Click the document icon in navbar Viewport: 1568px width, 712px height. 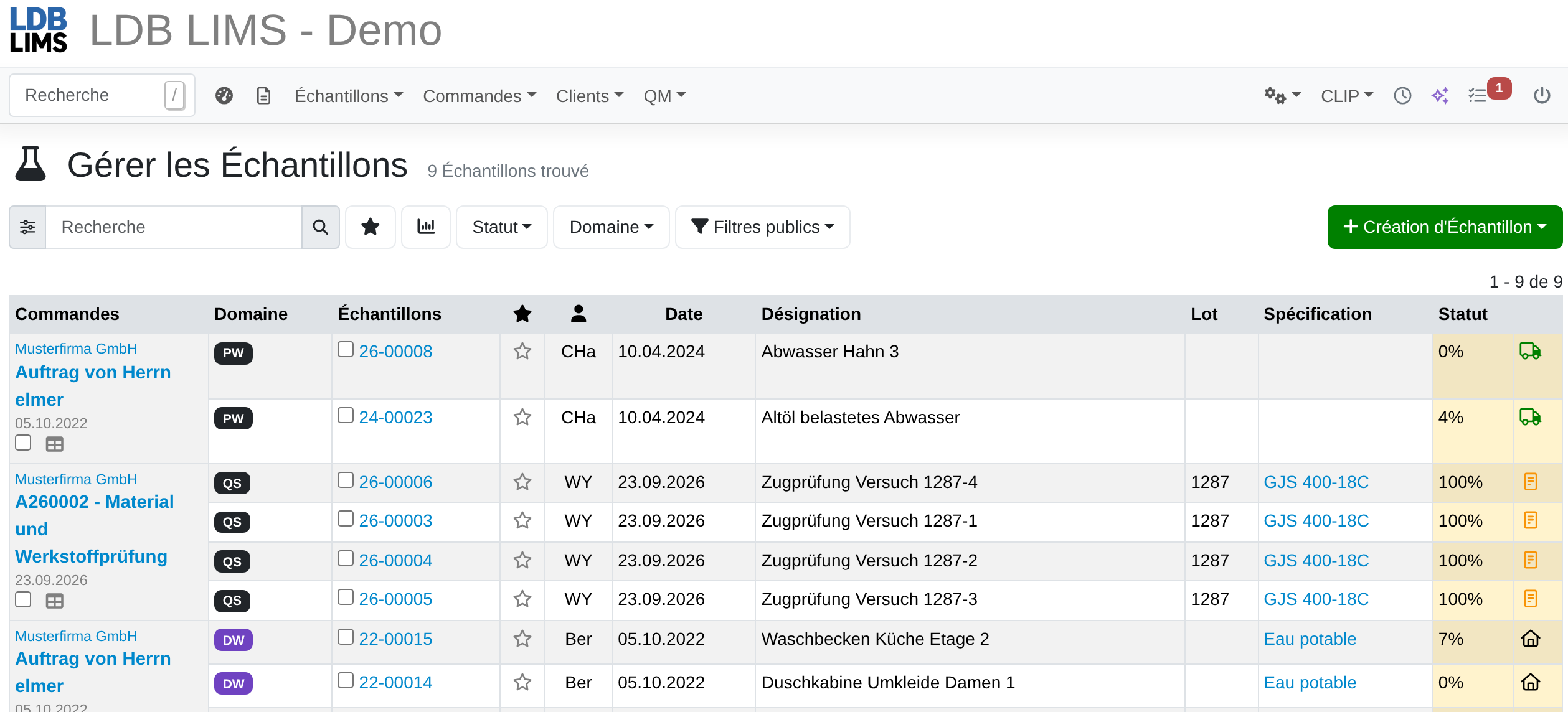point(263,95)
